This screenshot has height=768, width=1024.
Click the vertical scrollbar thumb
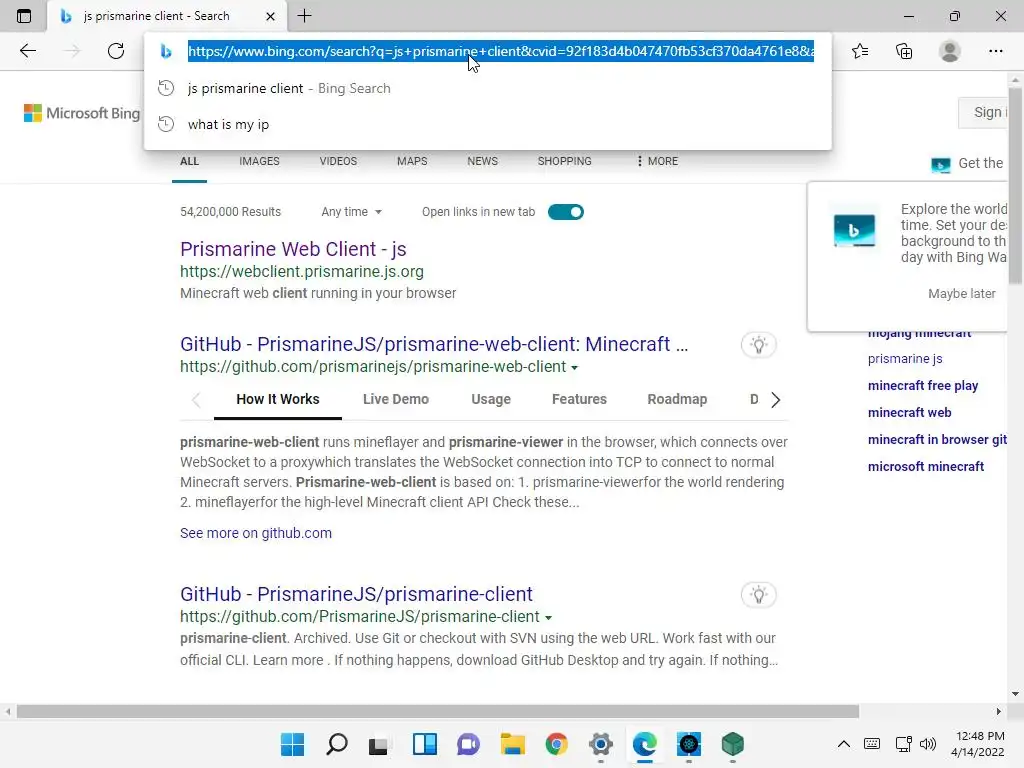coord(1015,186)
